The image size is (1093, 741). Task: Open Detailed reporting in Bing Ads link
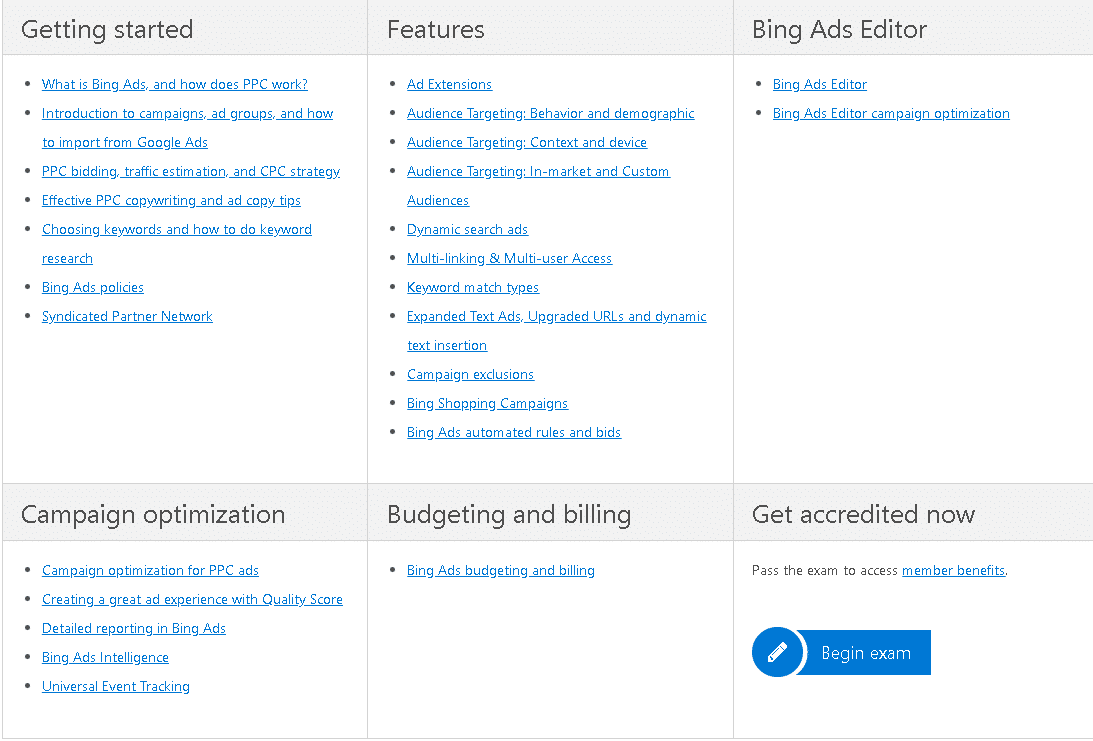pos(134,628)
